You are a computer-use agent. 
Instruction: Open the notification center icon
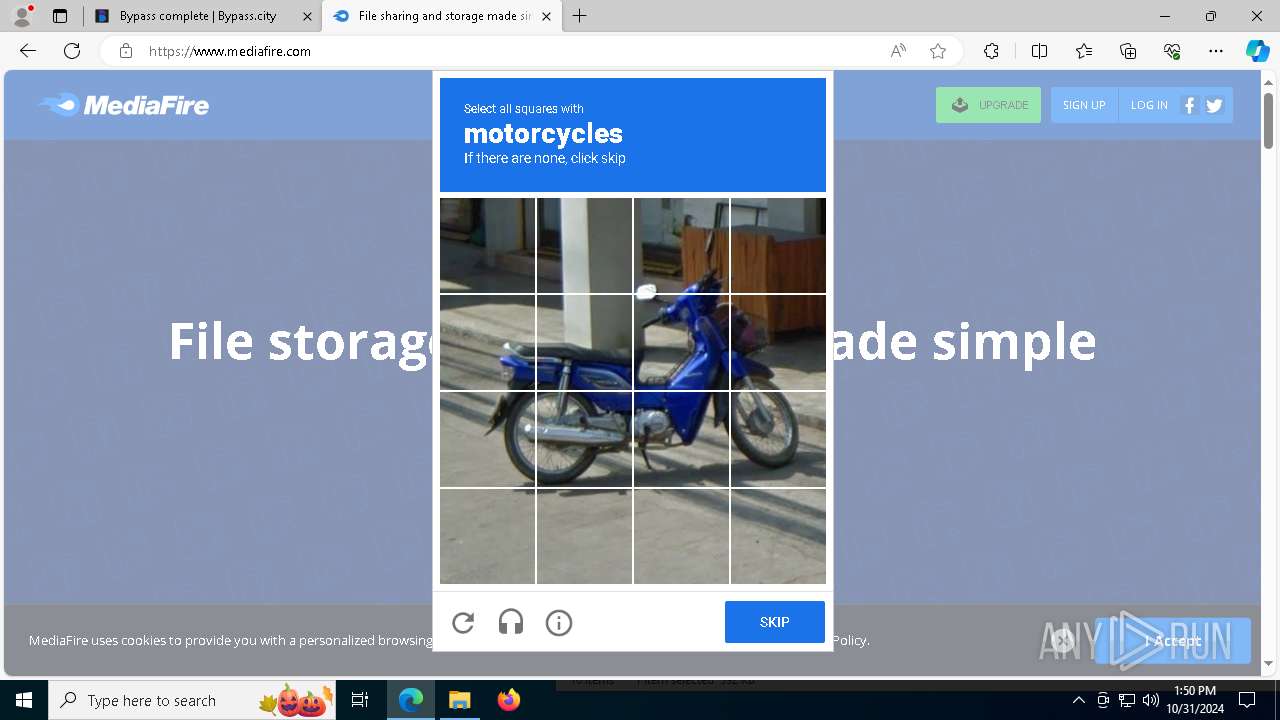pos(1247,700)
